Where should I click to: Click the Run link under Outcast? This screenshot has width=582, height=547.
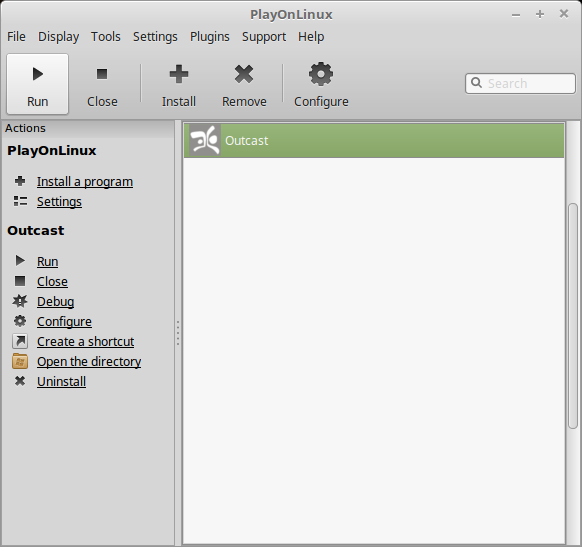click(48, 262)
